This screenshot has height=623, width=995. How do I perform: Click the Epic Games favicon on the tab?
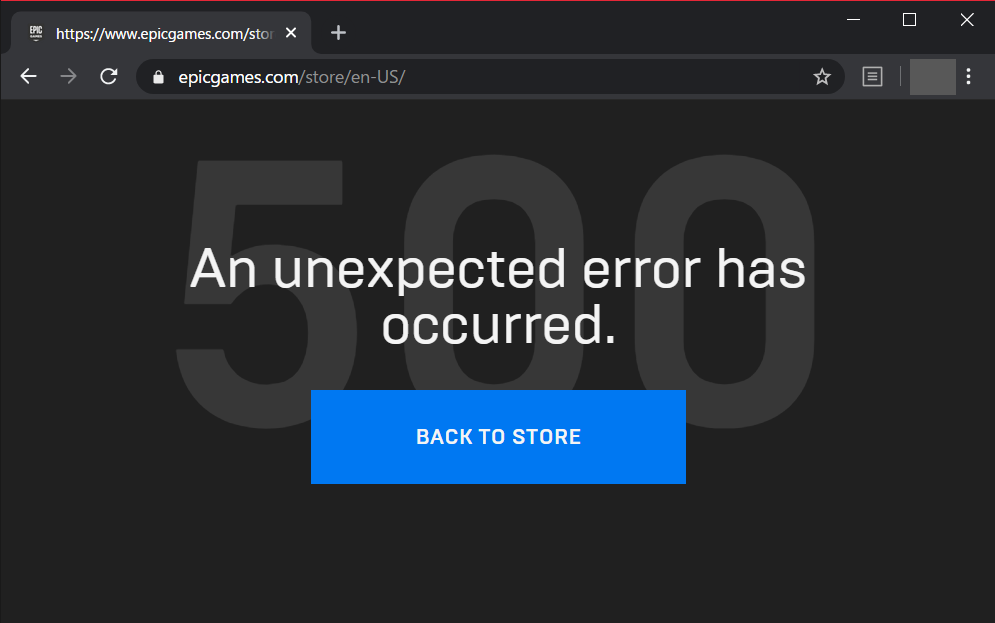tap(36, 33)
